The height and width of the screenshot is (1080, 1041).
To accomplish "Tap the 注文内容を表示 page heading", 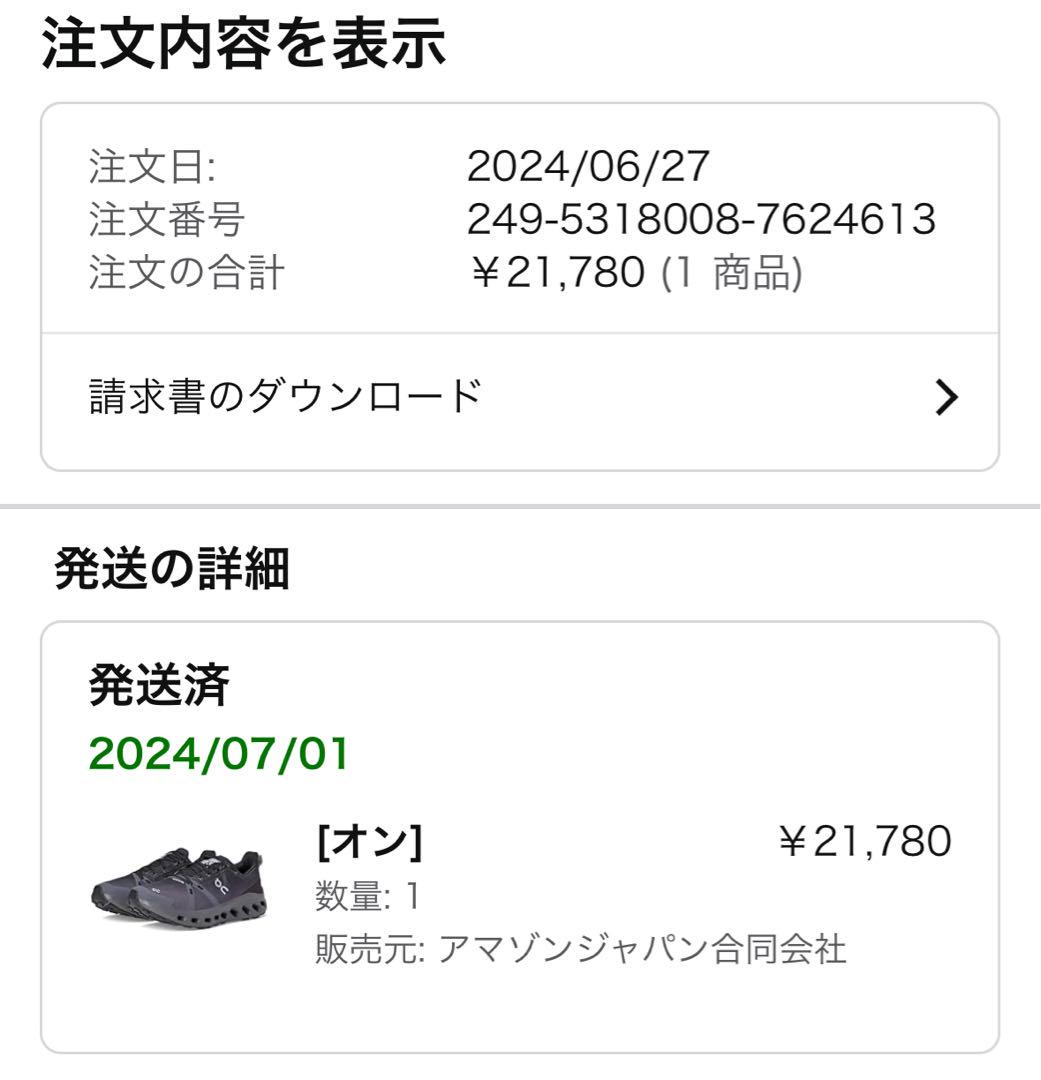I will [x=243, y=43].
